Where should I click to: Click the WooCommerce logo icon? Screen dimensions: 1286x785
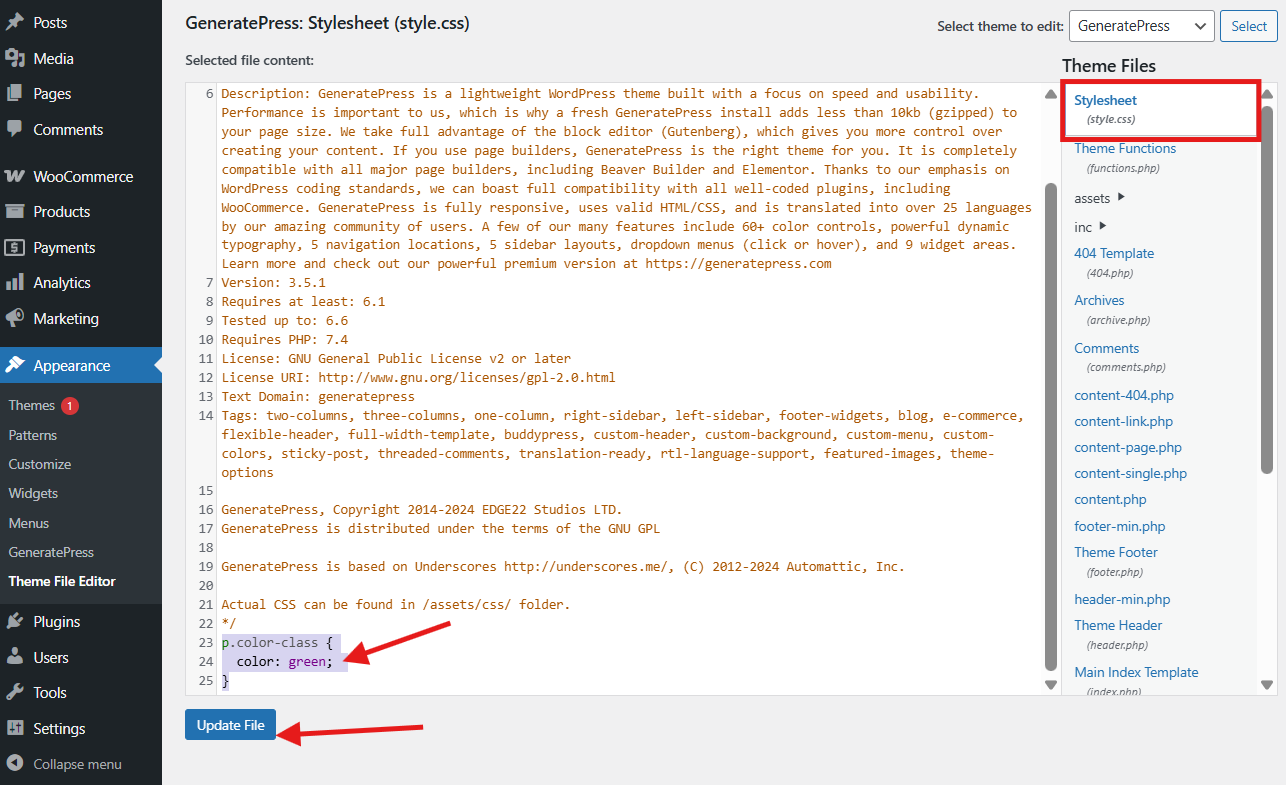pos(15,176)
